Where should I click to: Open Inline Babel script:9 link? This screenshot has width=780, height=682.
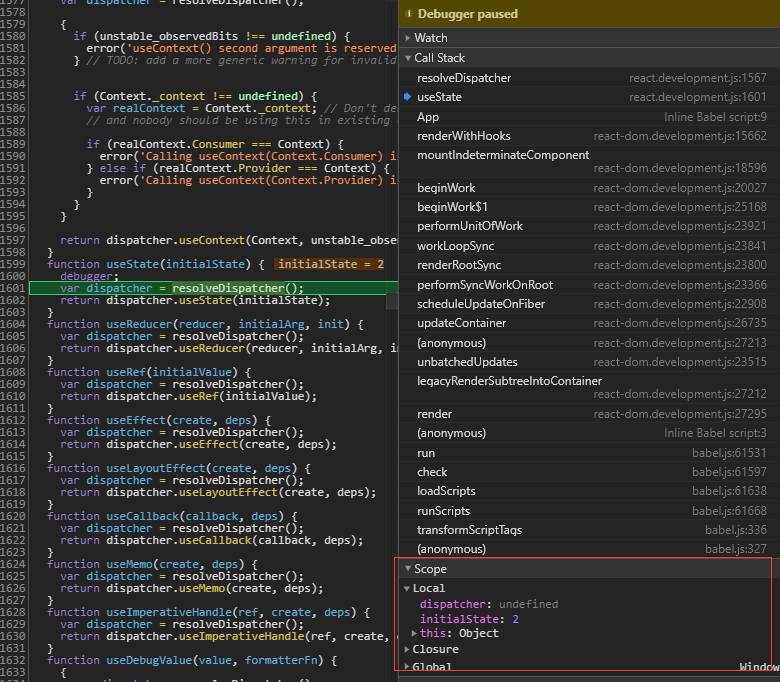715,117
